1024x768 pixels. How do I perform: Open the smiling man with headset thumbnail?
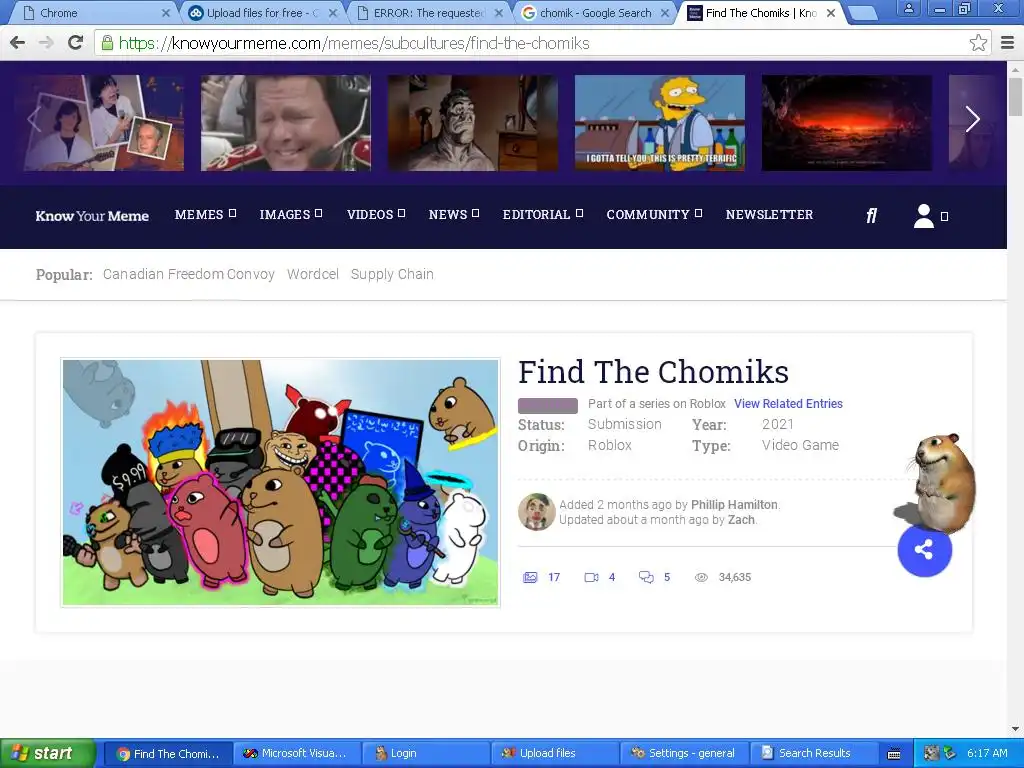point(285,123)
